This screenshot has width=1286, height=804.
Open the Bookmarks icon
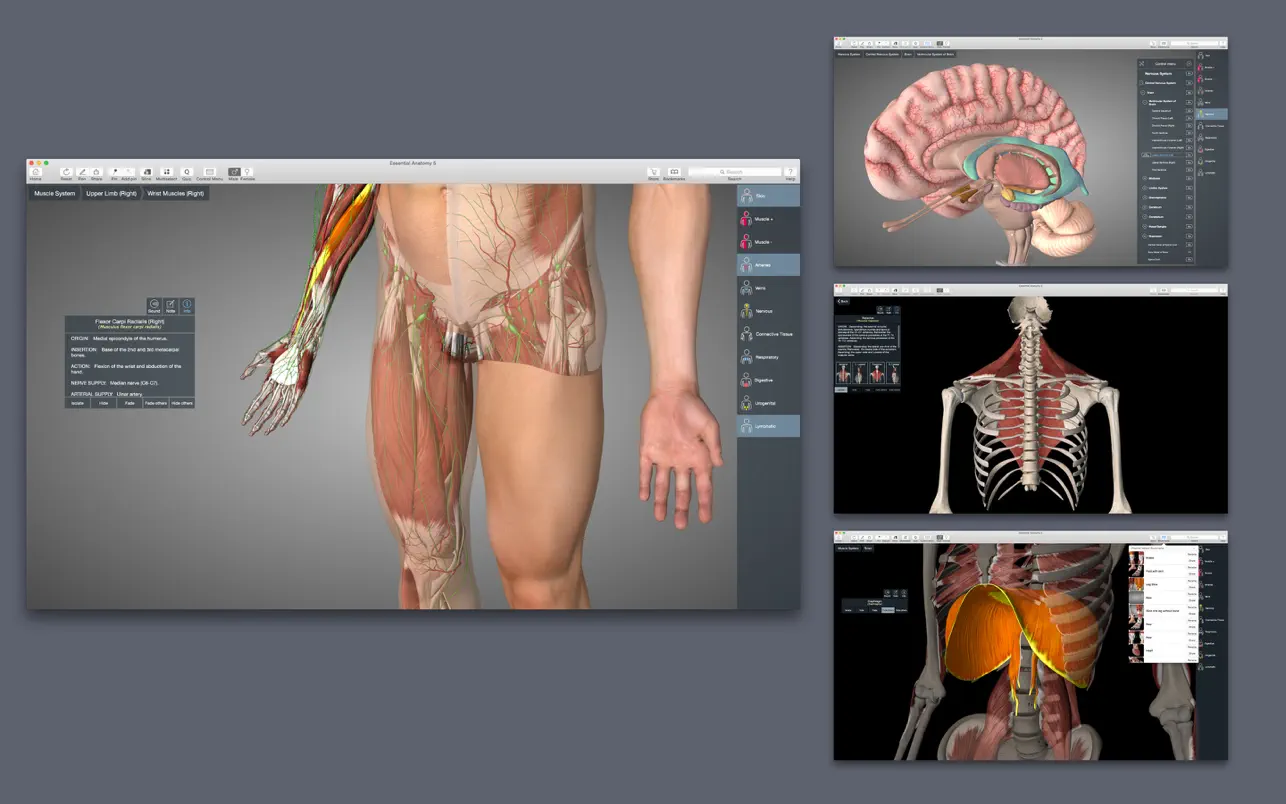pyautogui.click(x=674, y=172)
